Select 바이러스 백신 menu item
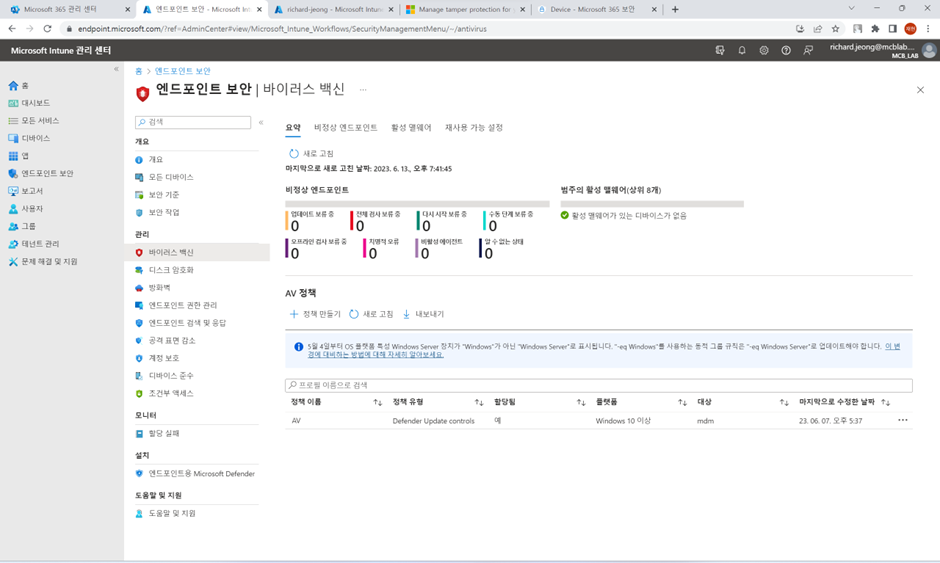 [x=197, y=252]
